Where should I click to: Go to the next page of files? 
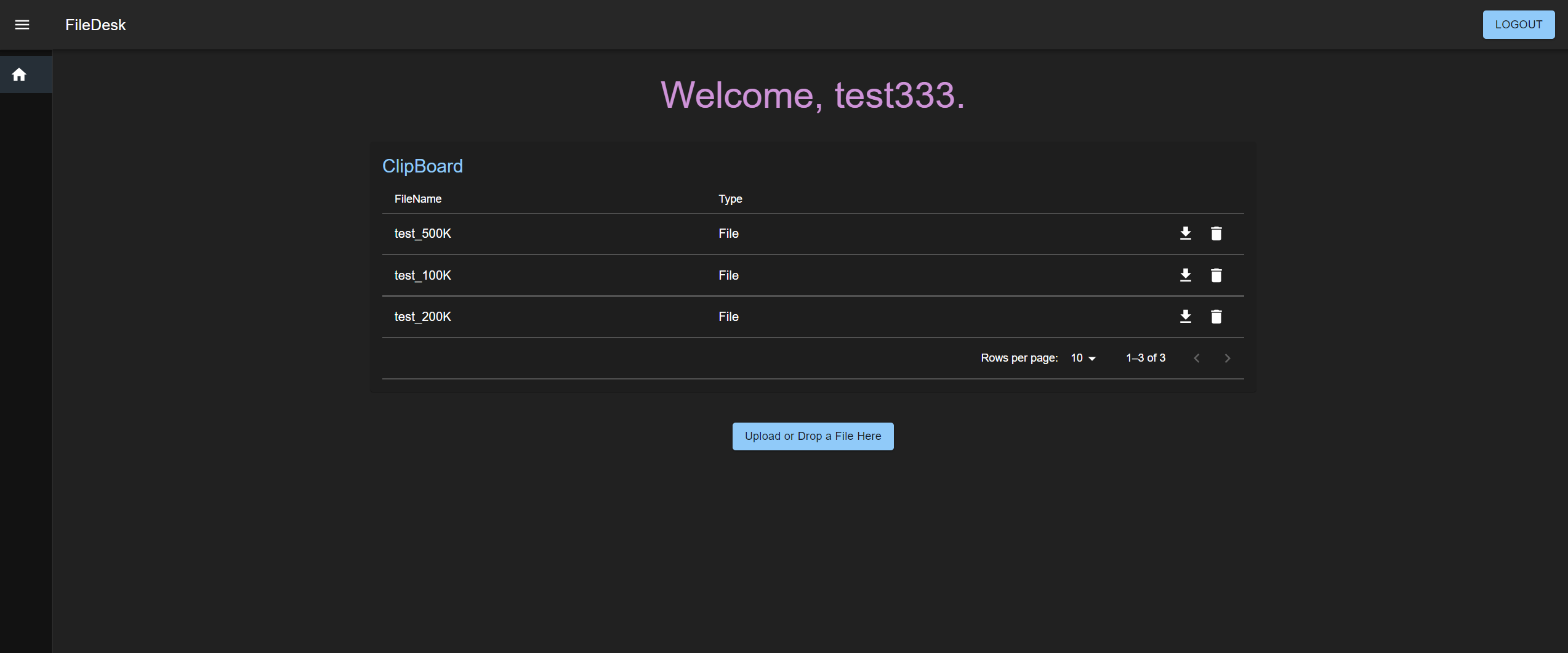pyautogui.click(x=1227, y=358)
